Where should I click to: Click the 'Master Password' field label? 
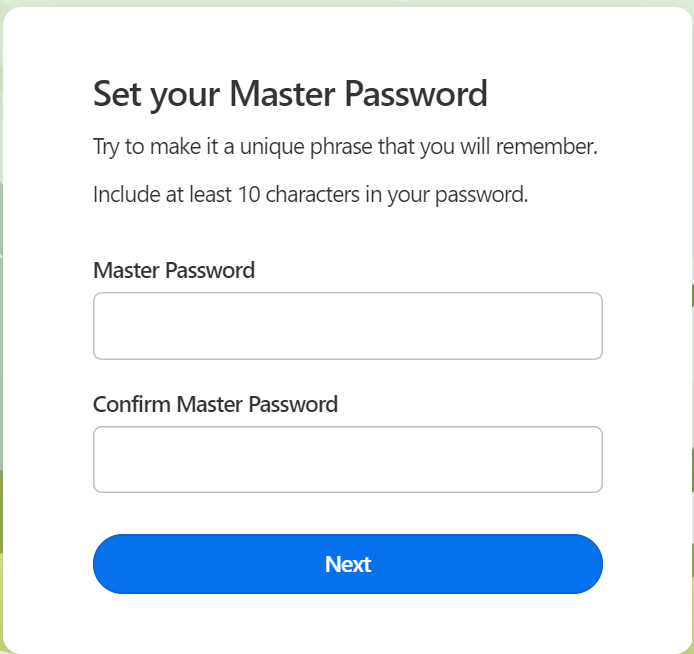point(174,270)
